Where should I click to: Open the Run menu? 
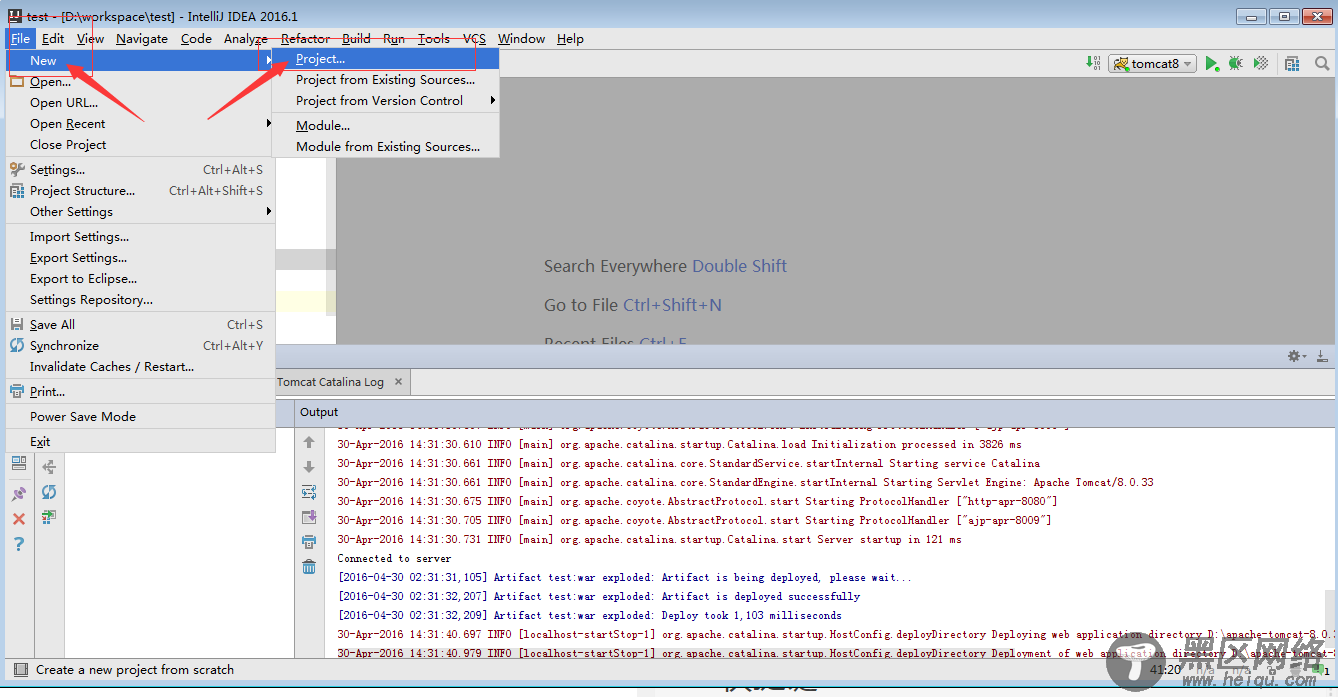point(394,39)
